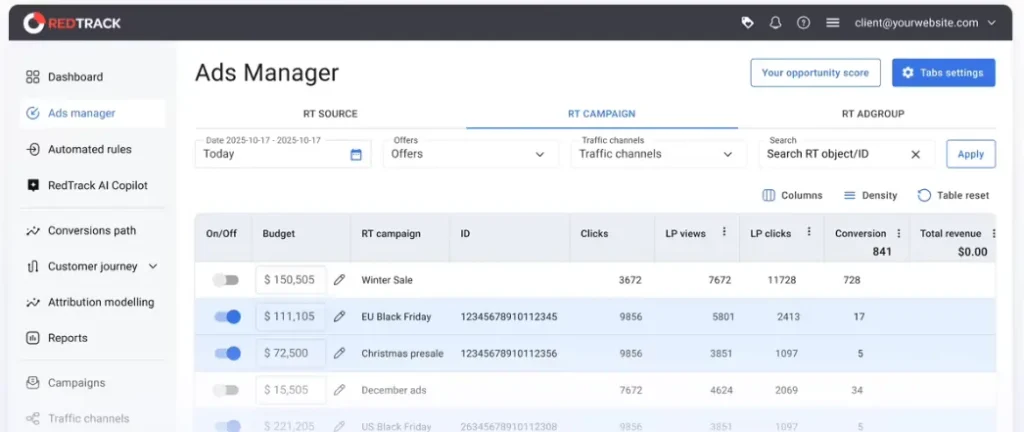
Task: Edit EU Black Friday budget pencil icon
Action: 339,316
